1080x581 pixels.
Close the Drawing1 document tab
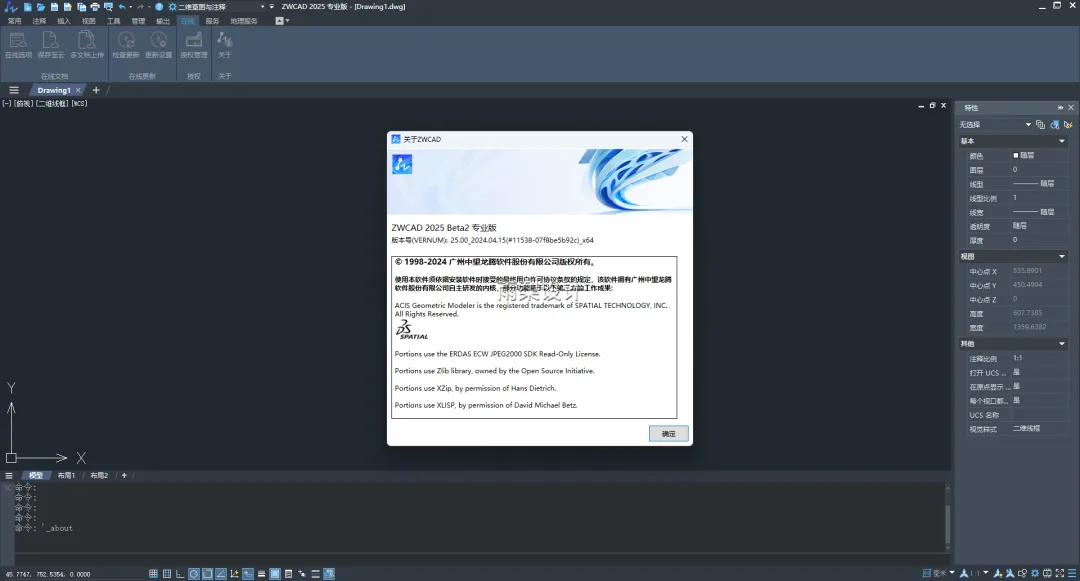pyautogui.click(x=78, y=90)
